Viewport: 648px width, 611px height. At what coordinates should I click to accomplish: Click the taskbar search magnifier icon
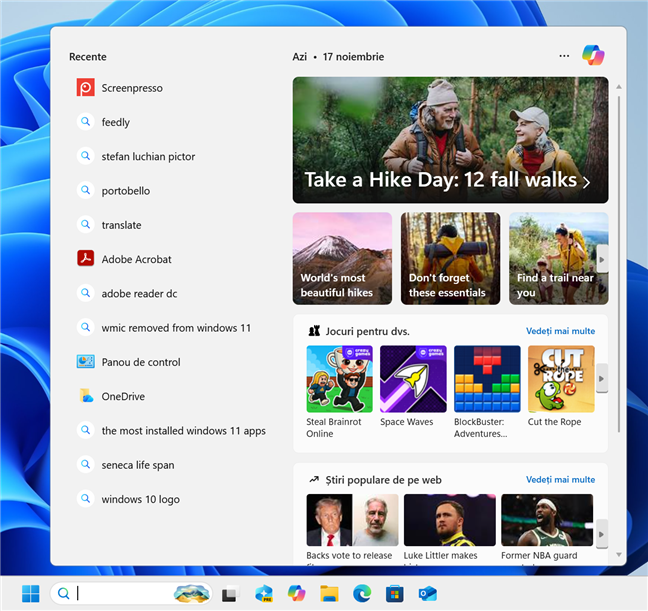tap(64, 594)
